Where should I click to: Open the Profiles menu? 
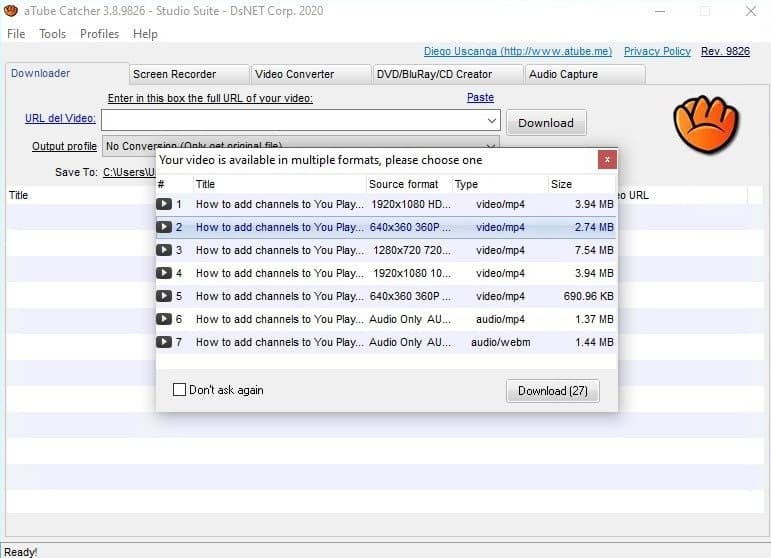[99, 34]
